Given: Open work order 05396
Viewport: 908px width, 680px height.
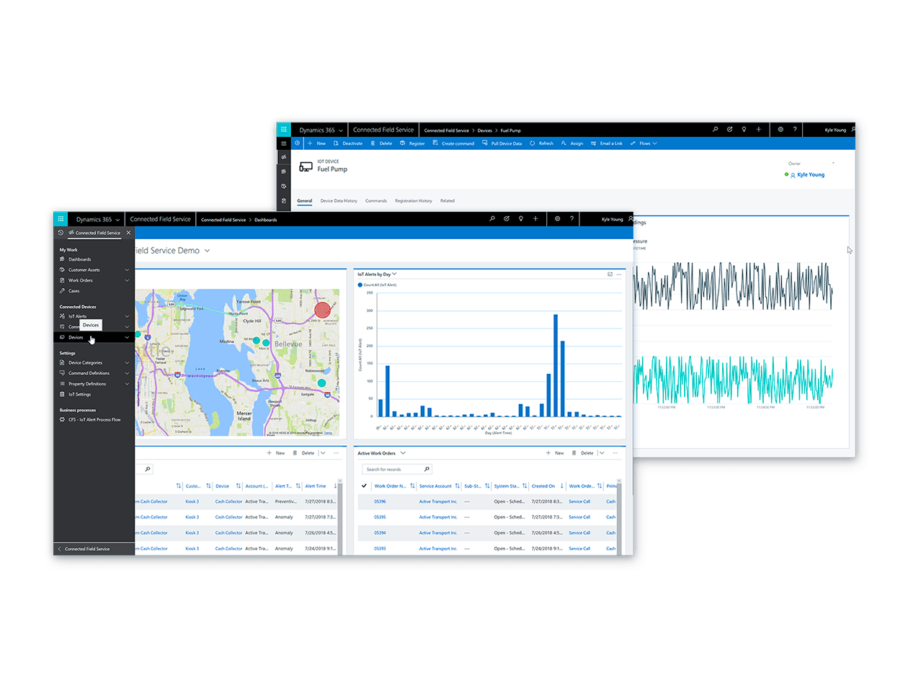Looking at the screenshot, I should tap(380, 502).
